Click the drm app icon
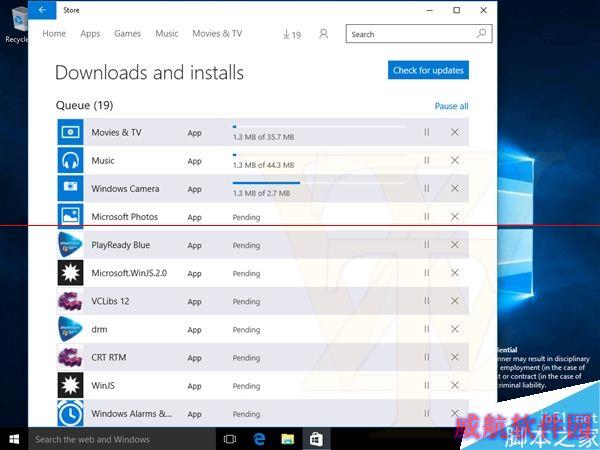 point(70,329)
